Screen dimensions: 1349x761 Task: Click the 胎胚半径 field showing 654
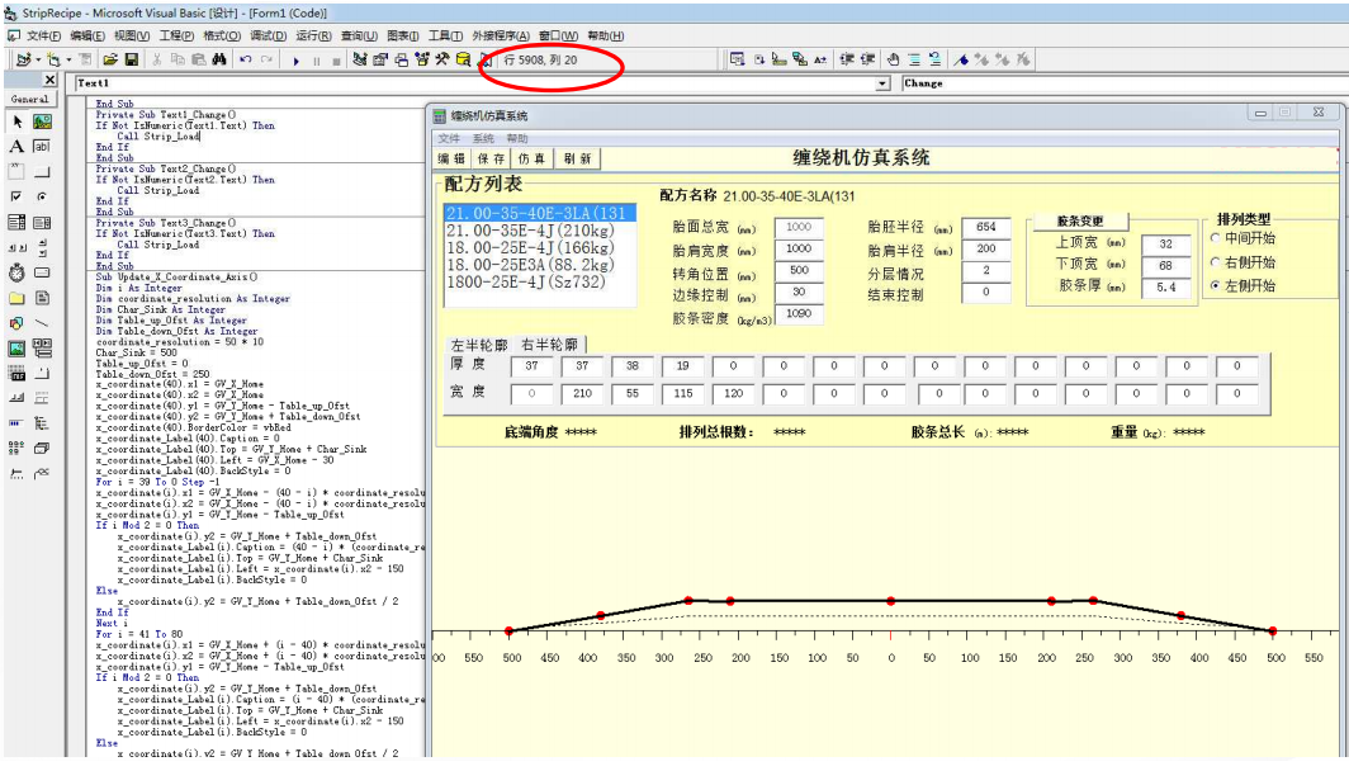tap(986, 227)
